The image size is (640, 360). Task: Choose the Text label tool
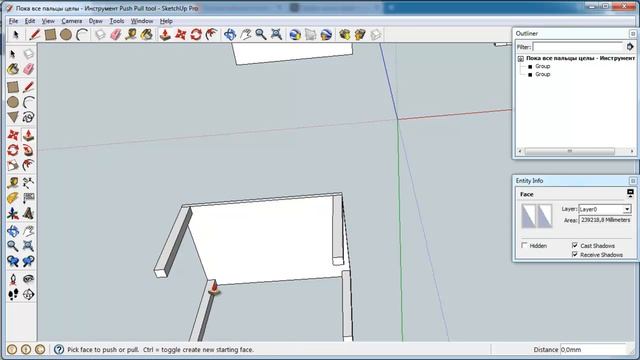[x=28, y=198]
